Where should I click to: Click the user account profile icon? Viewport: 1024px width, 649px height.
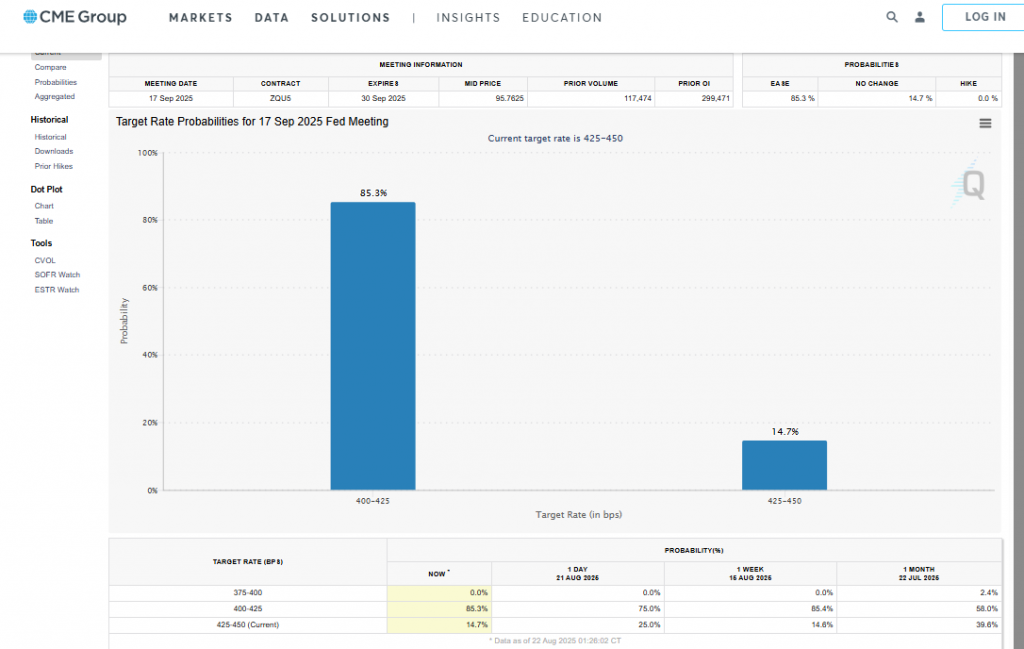click(x=920, y=17)
